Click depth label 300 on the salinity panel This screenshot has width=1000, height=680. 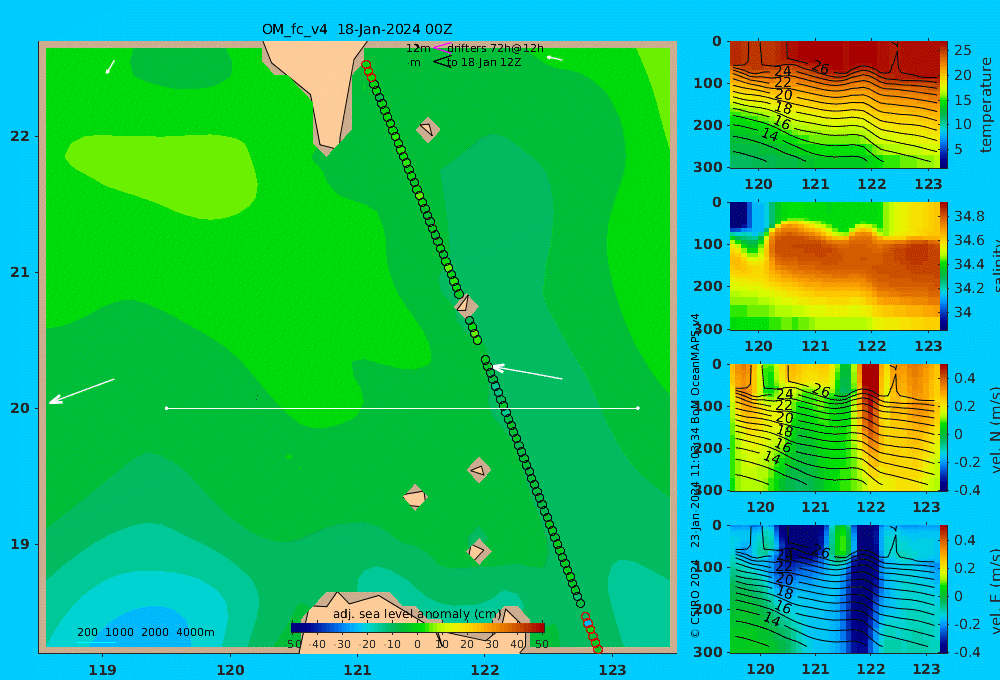pyautogui.click(x=708, y=329)
